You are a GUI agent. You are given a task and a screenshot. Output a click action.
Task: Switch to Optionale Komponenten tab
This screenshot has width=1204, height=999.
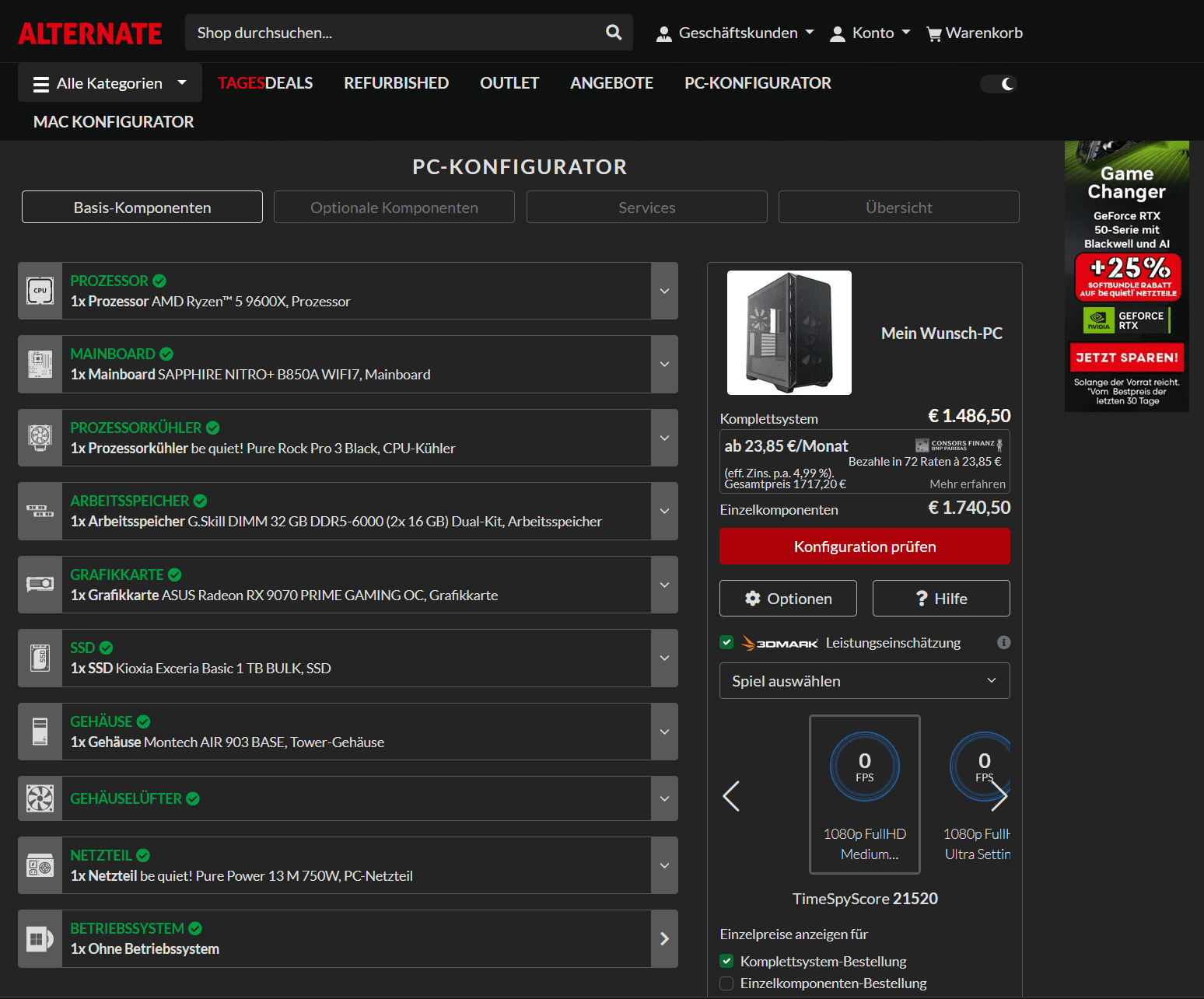[394, 207]
